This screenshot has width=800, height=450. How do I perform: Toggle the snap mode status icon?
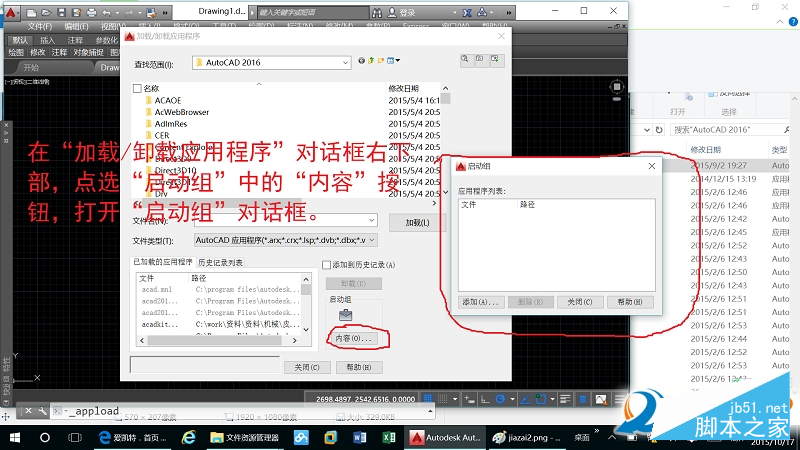(443, 399)
